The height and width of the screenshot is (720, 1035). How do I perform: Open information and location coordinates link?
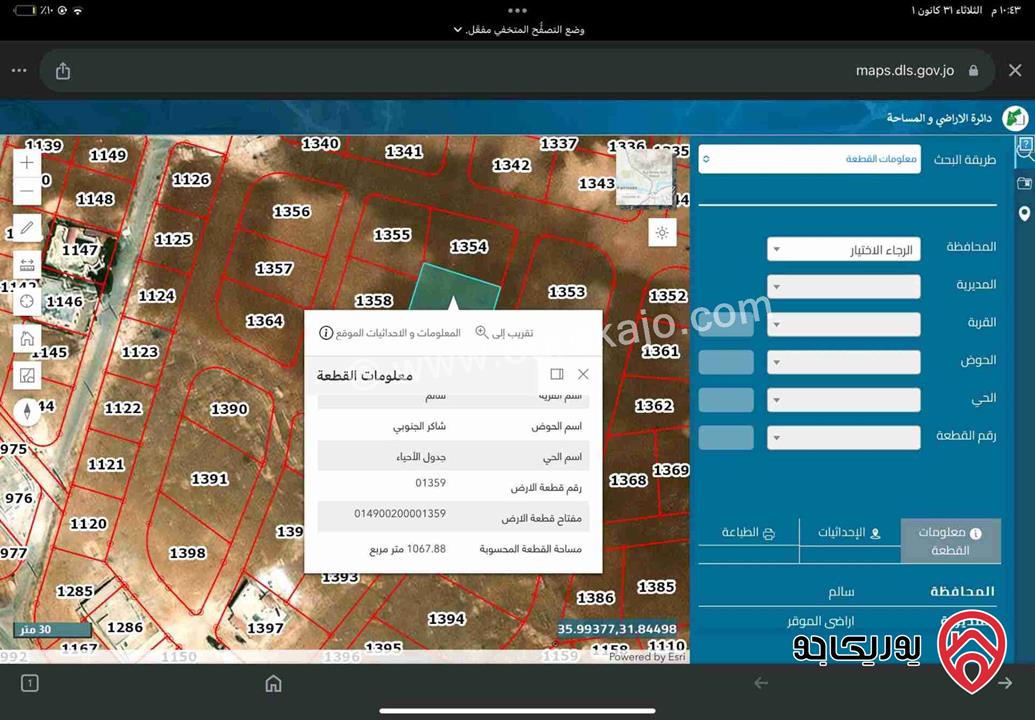(x=389, y=333)
